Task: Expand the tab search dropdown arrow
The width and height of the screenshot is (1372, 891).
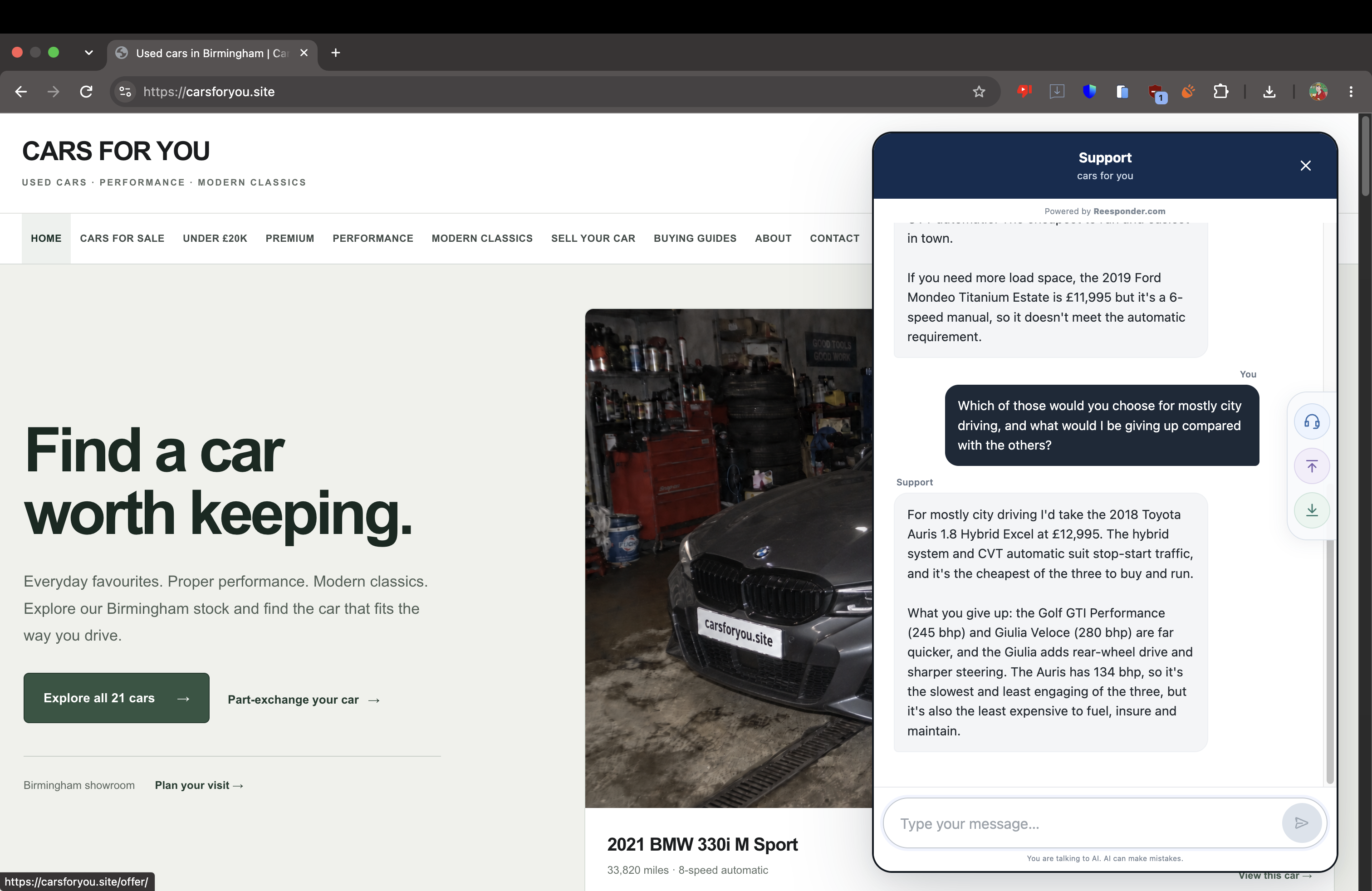Action: [x=89, y=53]
